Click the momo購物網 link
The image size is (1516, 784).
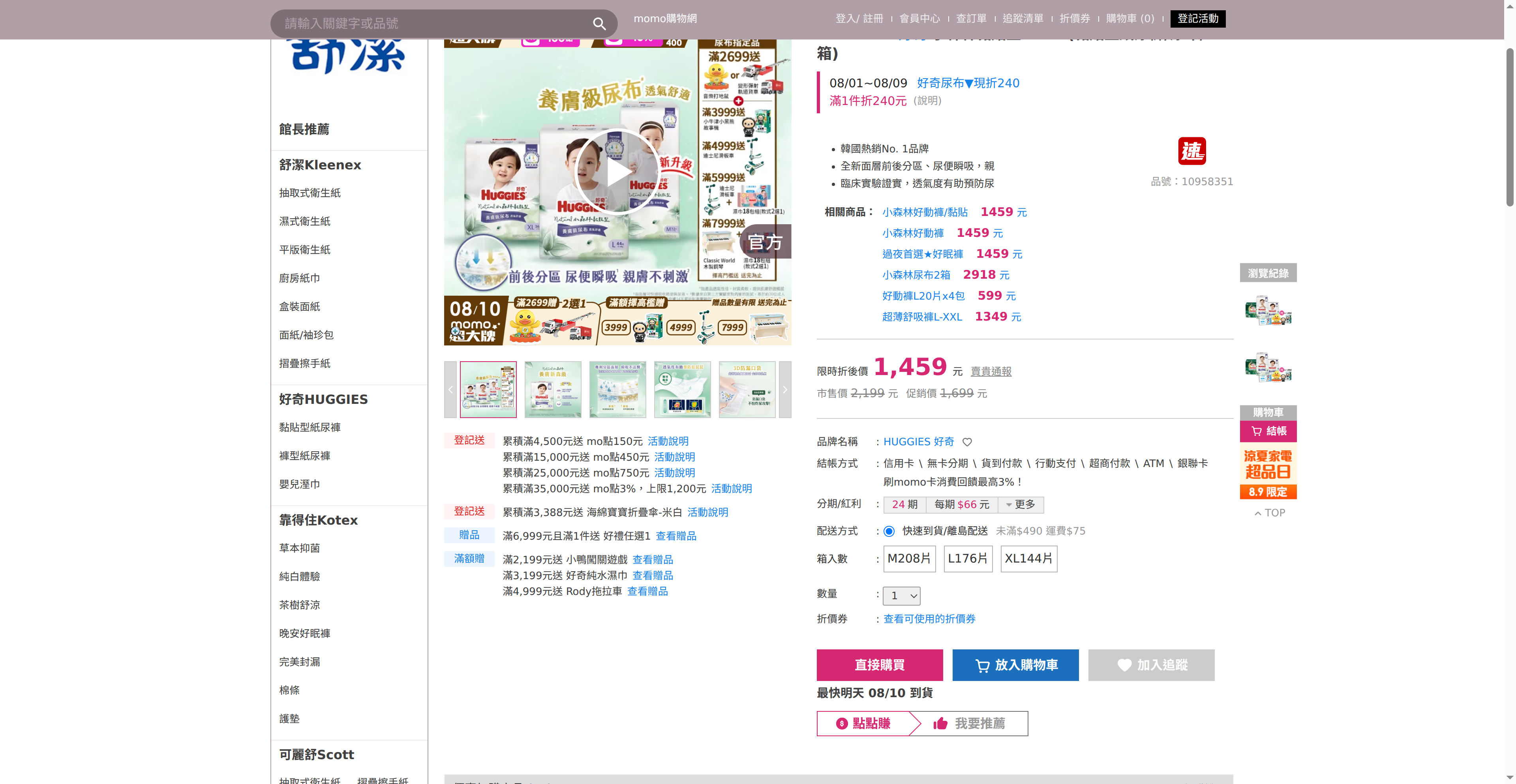click(665, 19)
